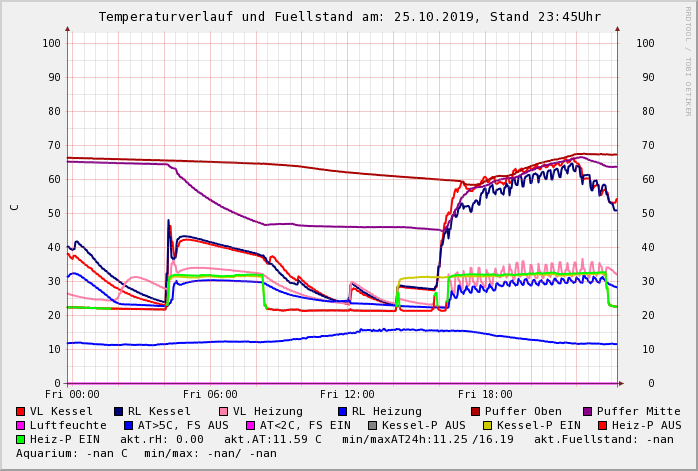
Task: Click the purple Puffer Mitte legend swatch
Action: pyautogui.click(x=588, y=411)
